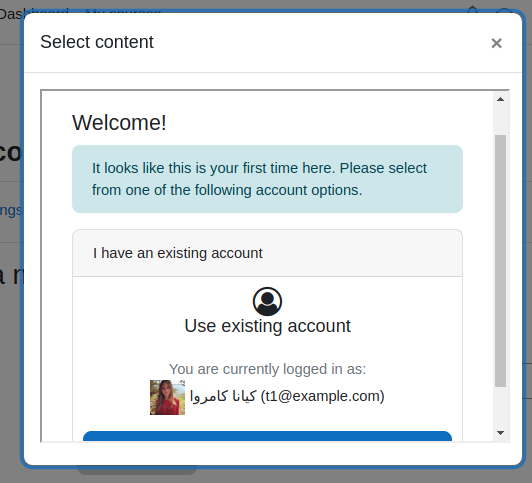The width and height of the screenshot is (532, 483).
Task: Click the gray button peeking below the dialog
Action: click(x=137, y=470)
